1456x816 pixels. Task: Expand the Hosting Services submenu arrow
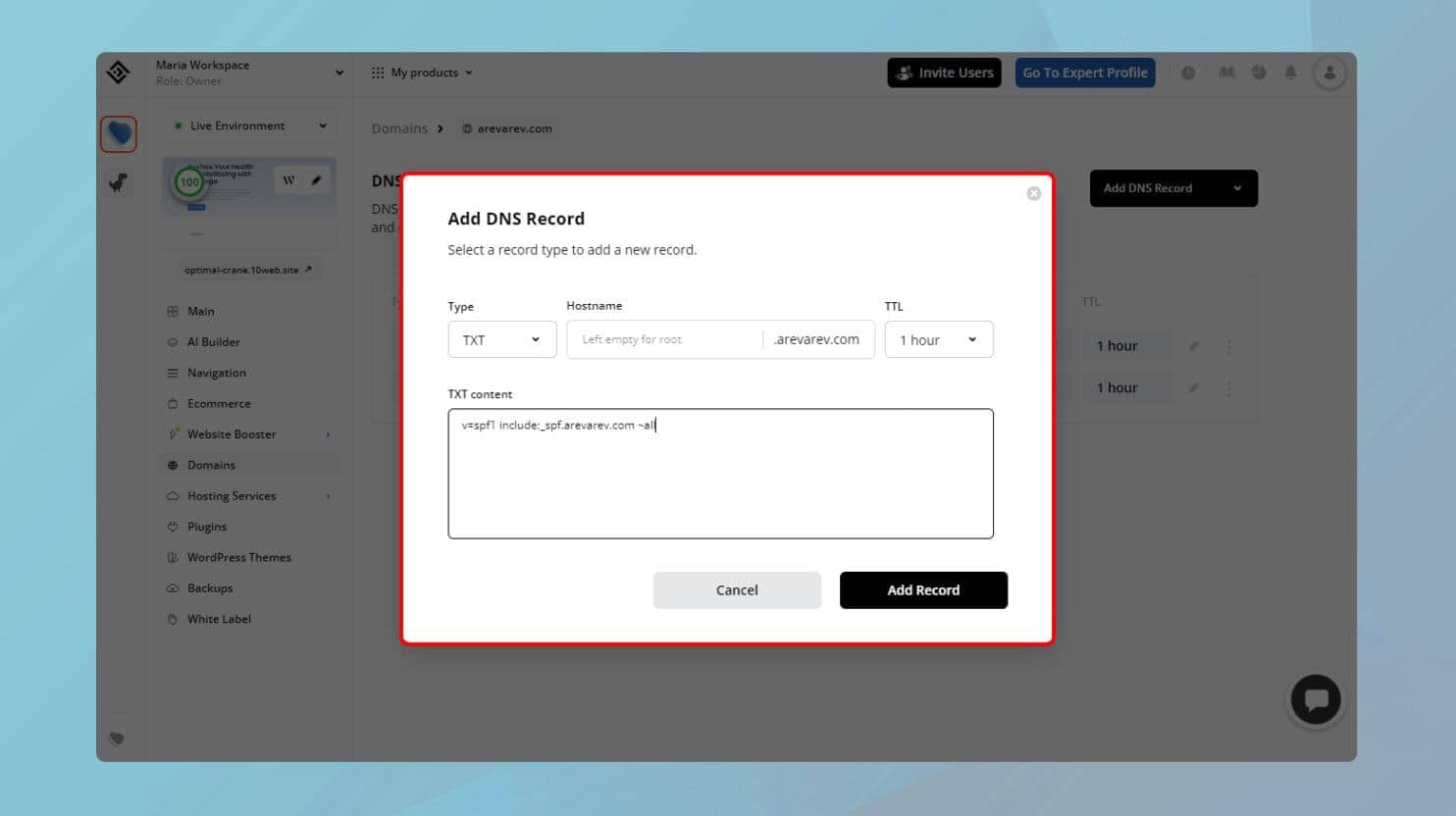[x=328, y=496]
